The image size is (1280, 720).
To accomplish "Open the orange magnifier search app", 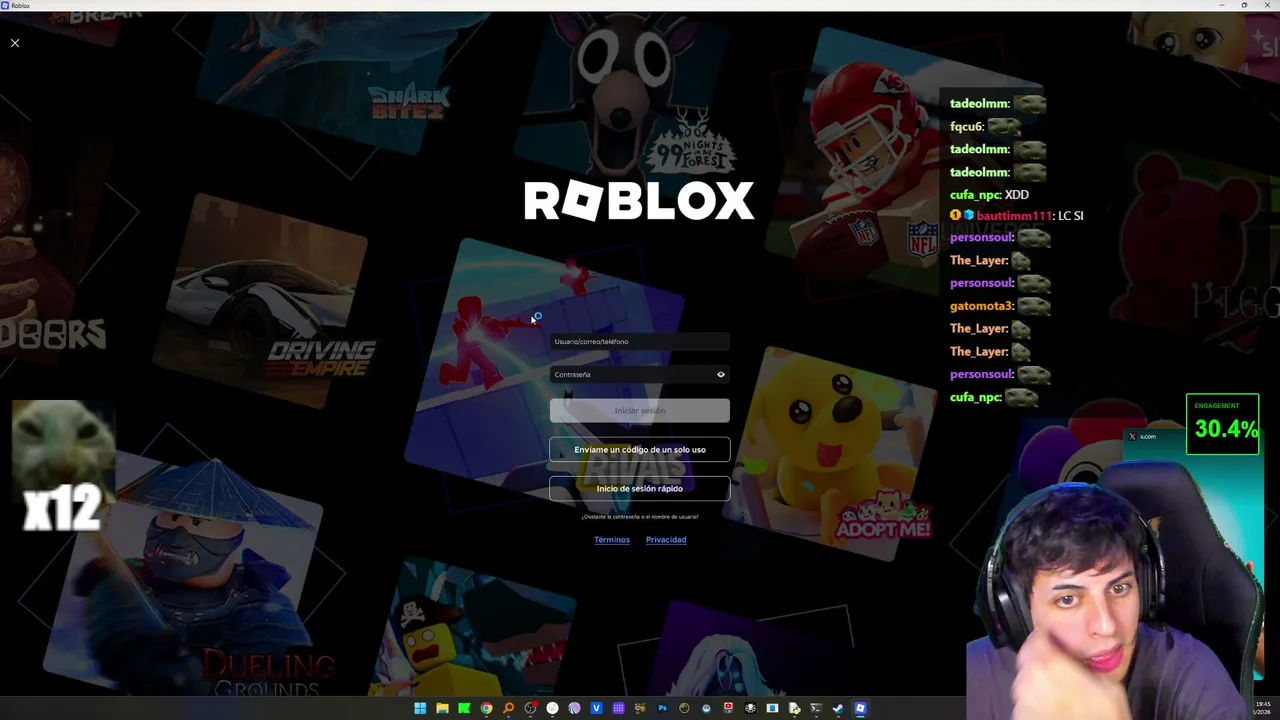I will 508,709.
